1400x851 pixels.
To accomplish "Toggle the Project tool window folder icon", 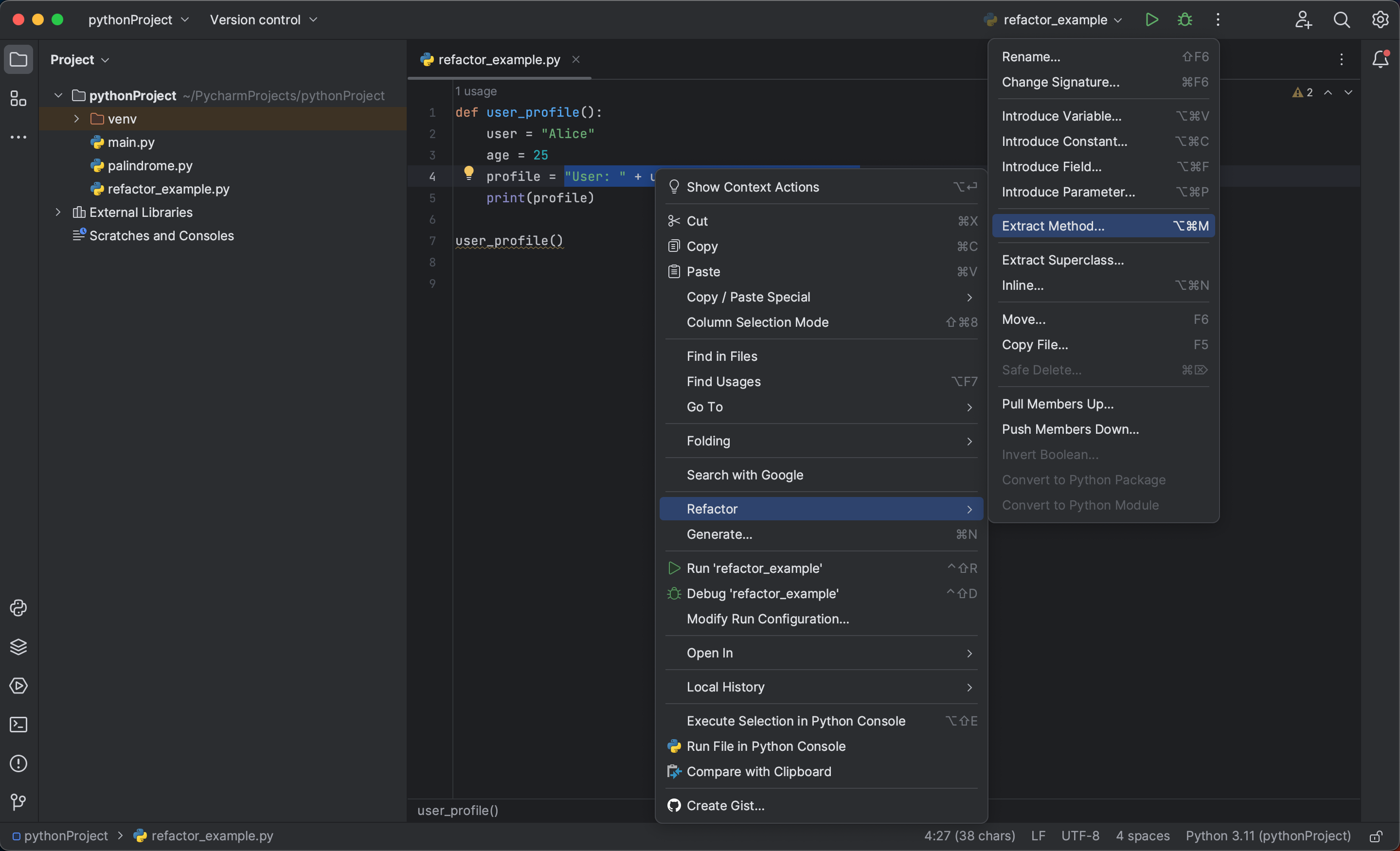I will click(x=18, y=59).
